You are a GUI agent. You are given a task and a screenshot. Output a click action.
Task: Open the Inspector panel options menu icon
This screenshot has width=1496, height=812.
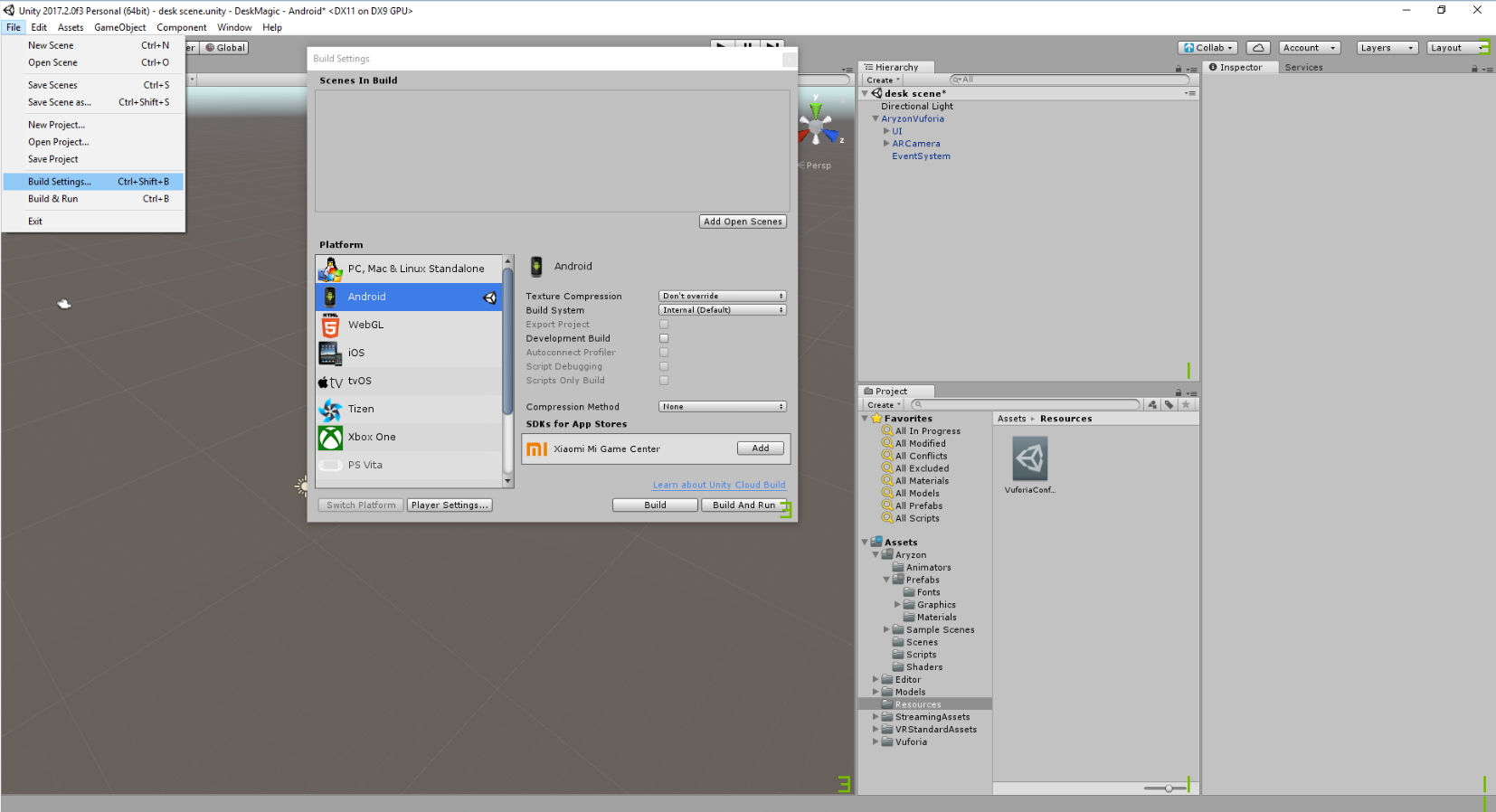tap(1488, 69)
